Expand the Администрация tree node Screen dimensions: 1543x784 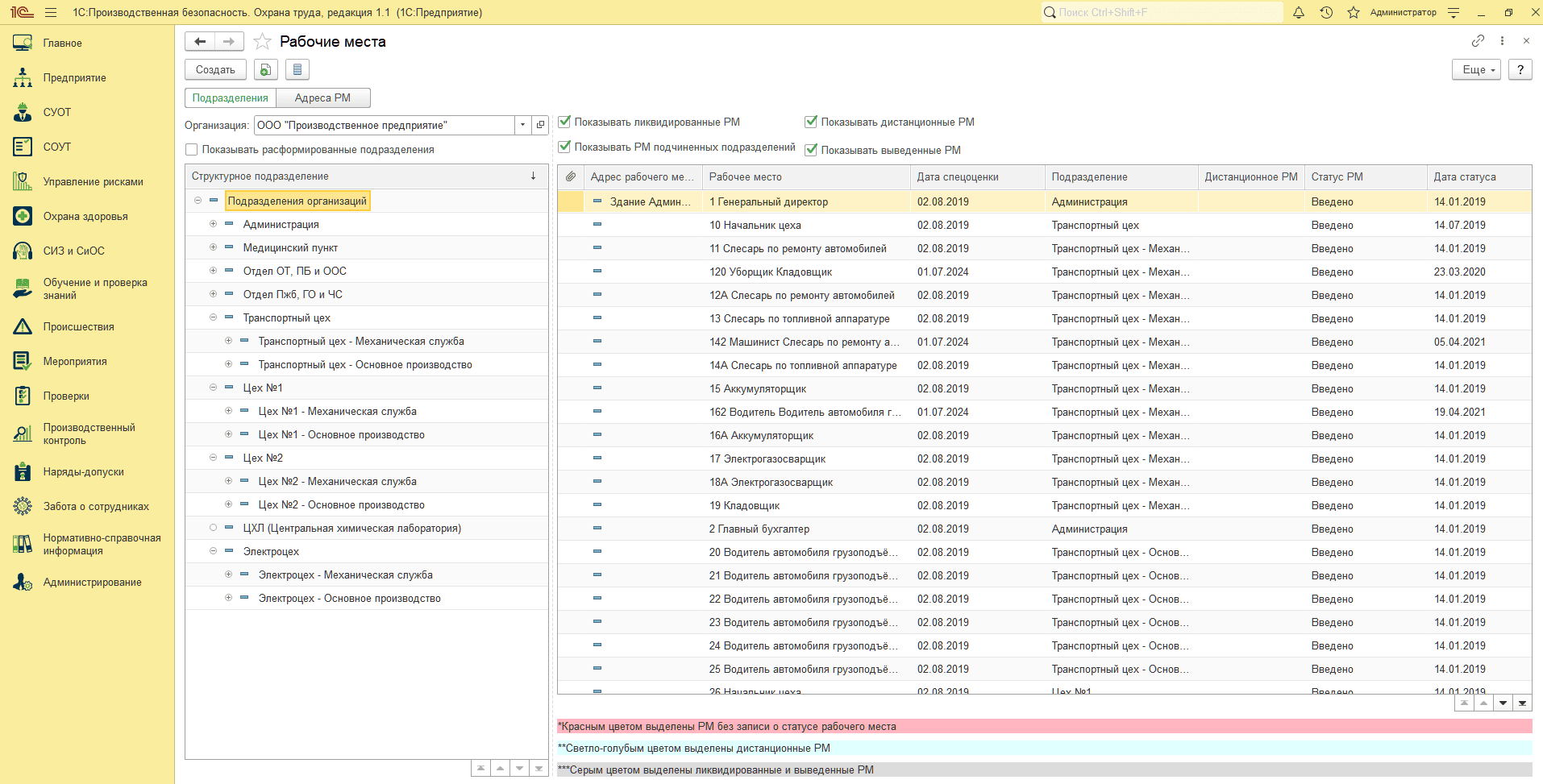[213, 225]
